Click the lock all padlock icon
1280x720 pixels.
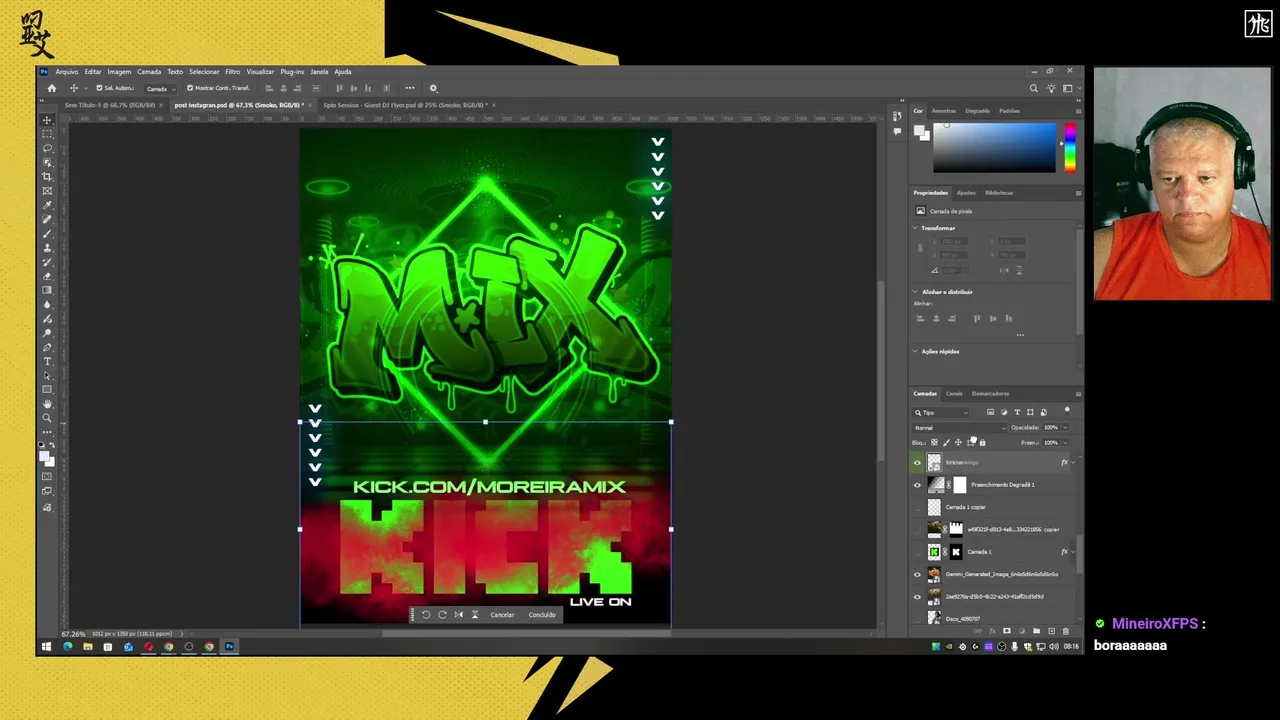tap(982, 442)
